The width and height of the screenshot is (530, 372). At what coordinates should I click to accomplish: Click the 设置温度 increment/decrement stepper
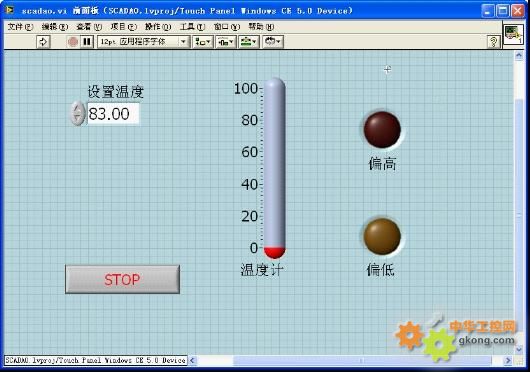(78, 114)
